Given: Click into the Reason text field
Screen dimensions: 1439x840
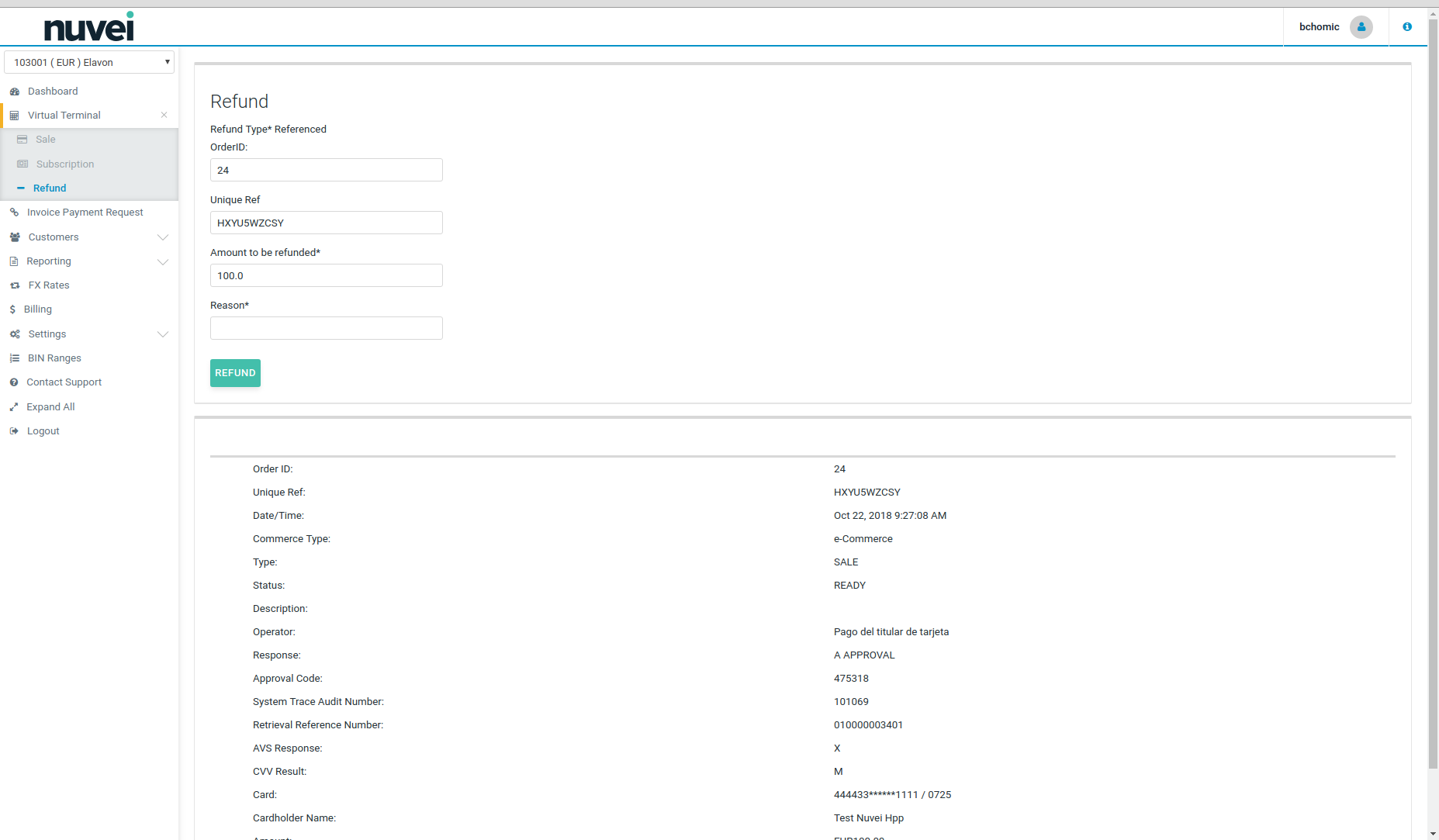Looking at the screenshot, I should 326,328.
